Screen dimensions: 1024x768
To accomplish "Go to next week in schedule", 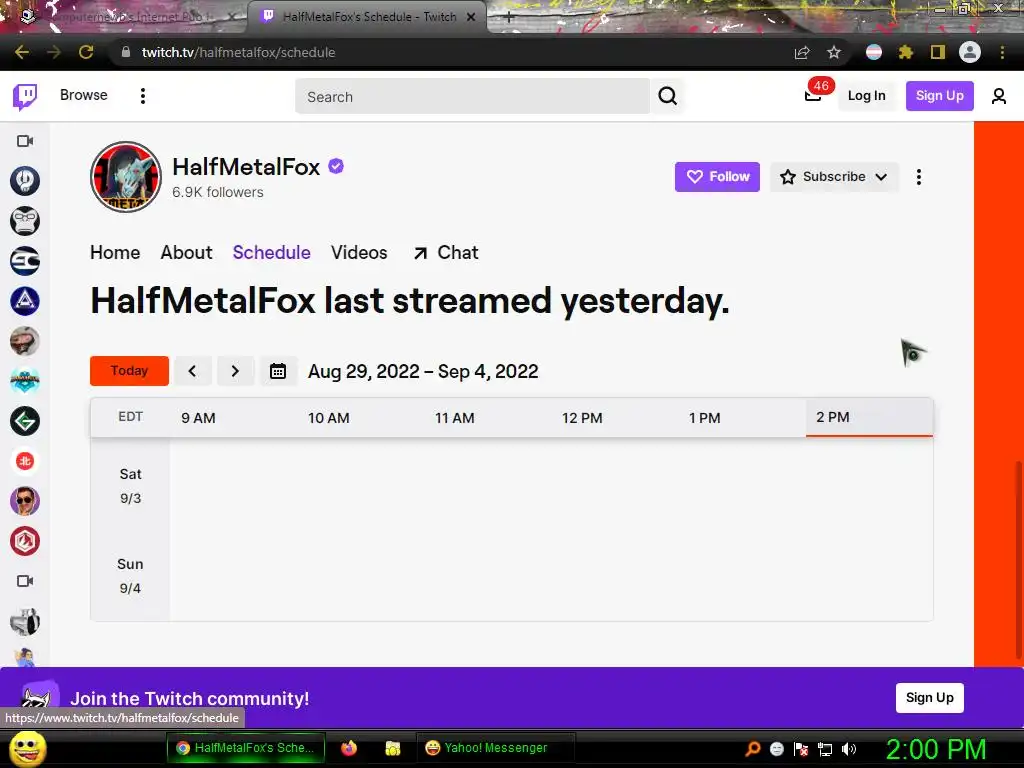I will (x=235, y=371).
